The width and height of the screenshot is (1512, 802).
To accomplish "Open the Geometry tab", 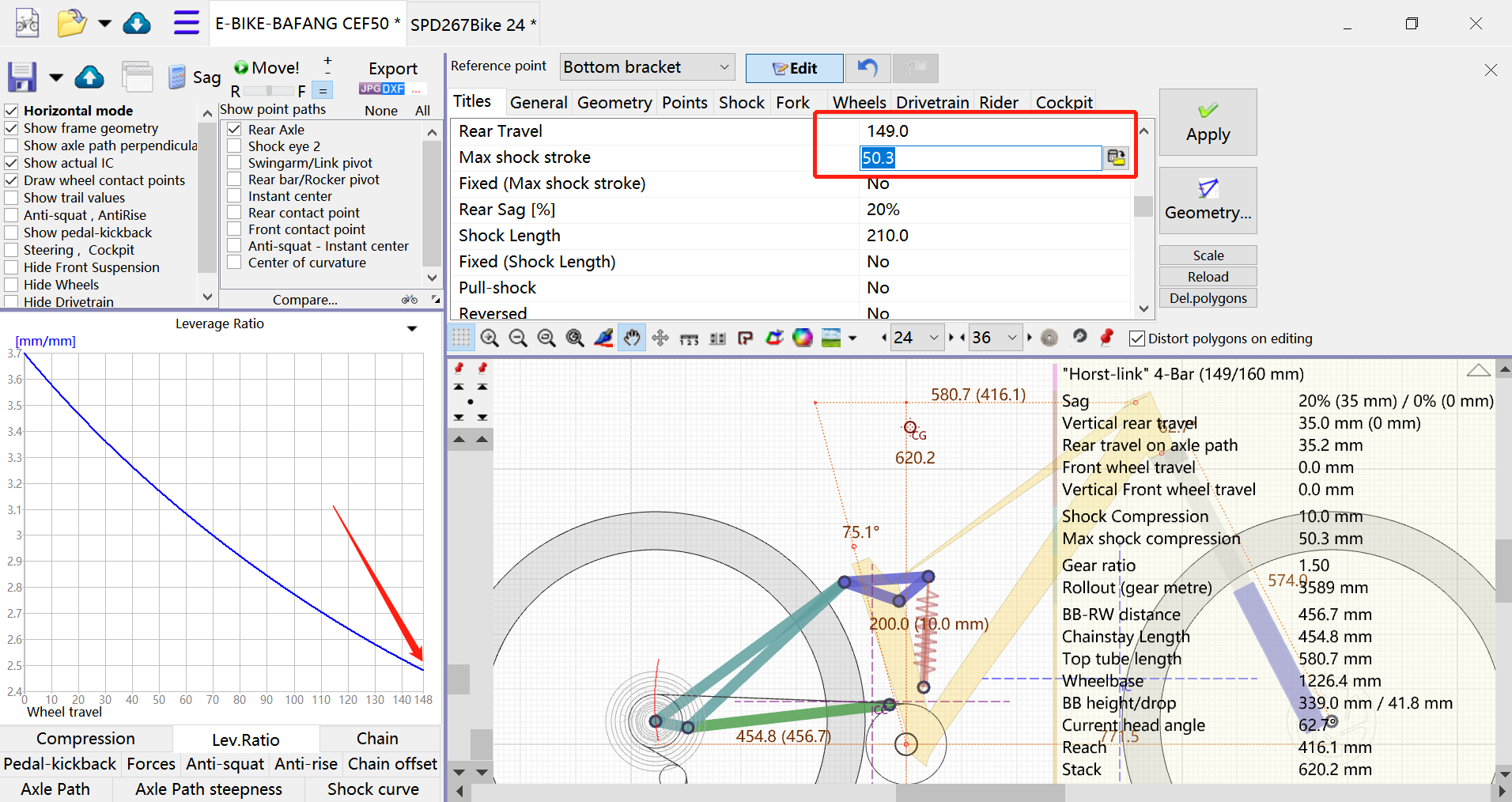I will [x=614, y=103].
